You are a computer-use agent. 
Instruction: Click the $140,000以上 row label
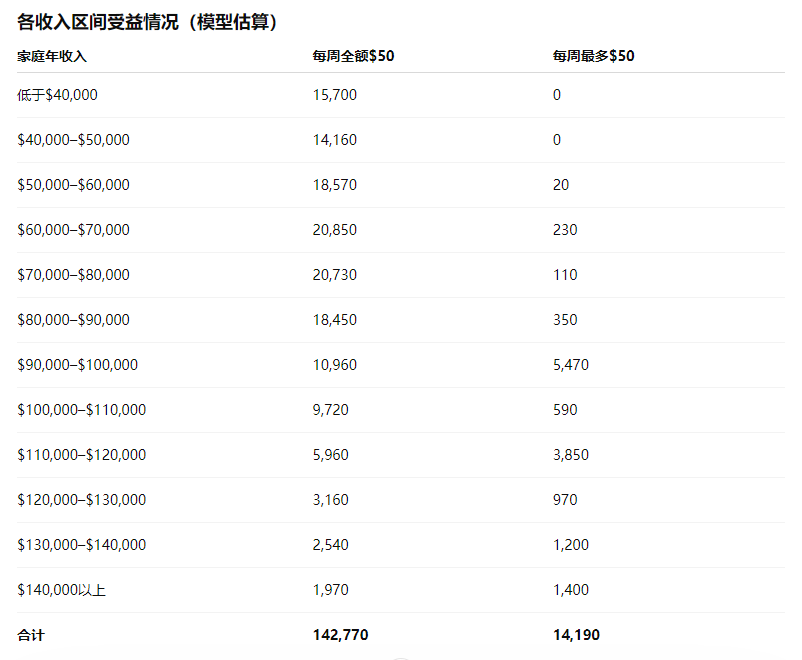coord(61,590)
